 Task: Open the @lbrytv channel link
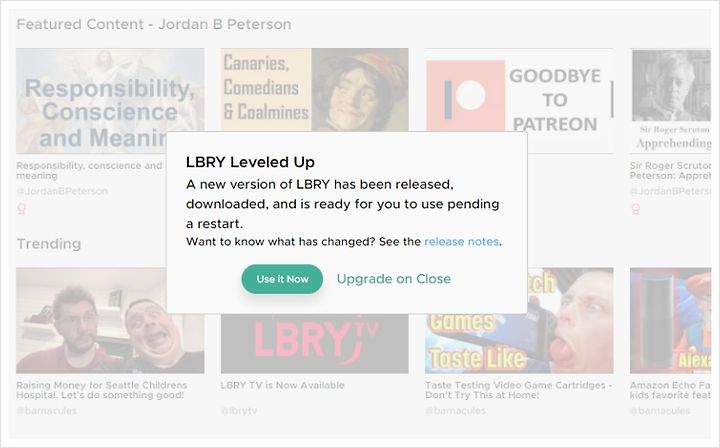point(239,411)
